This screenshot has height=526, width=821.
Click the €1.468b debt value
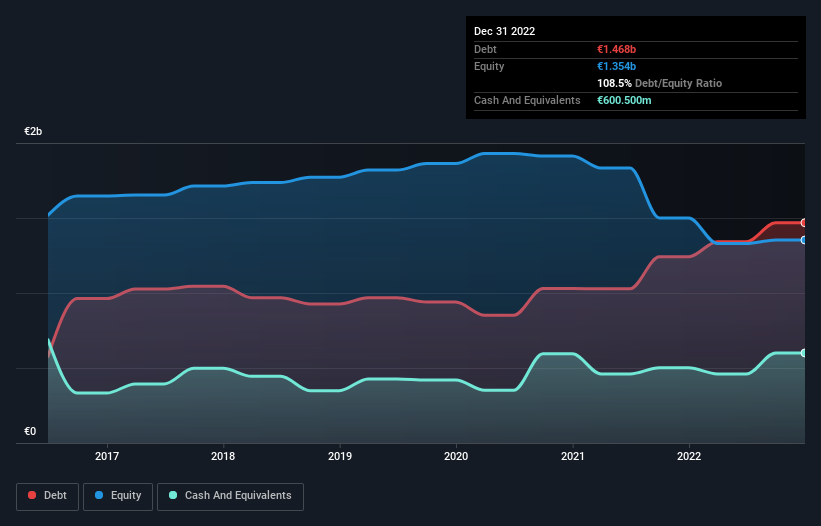(616, 49)
